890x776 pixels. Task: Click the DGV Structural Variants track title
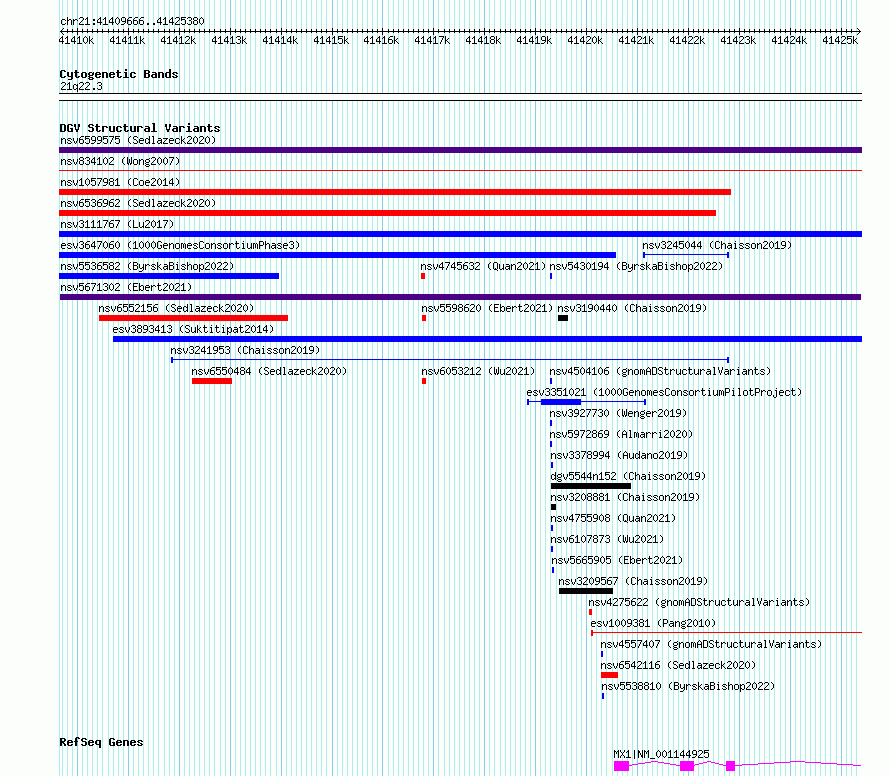pyautogui.click(x=140, y=128)
